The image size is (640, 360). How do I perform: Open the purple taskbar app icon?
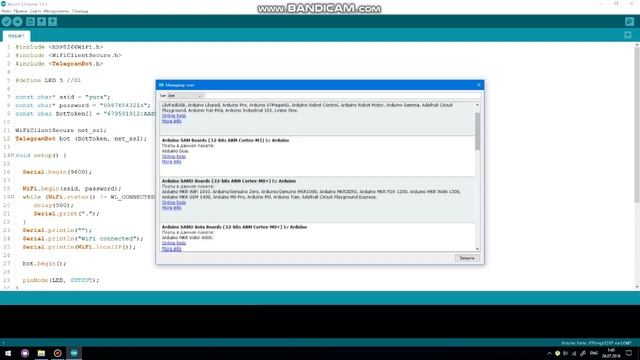[x=25, y=353]
